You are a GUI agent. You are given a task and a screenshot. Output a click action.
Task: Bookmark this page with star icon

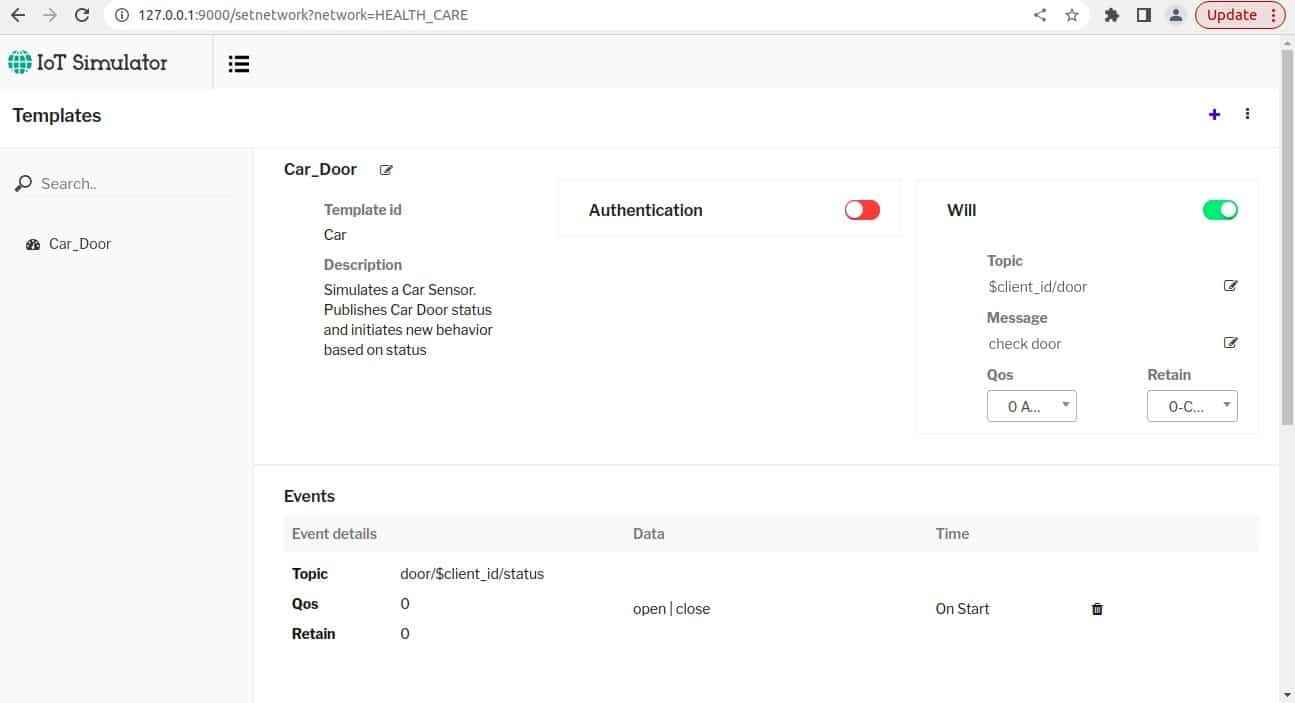coord(1072,15)
